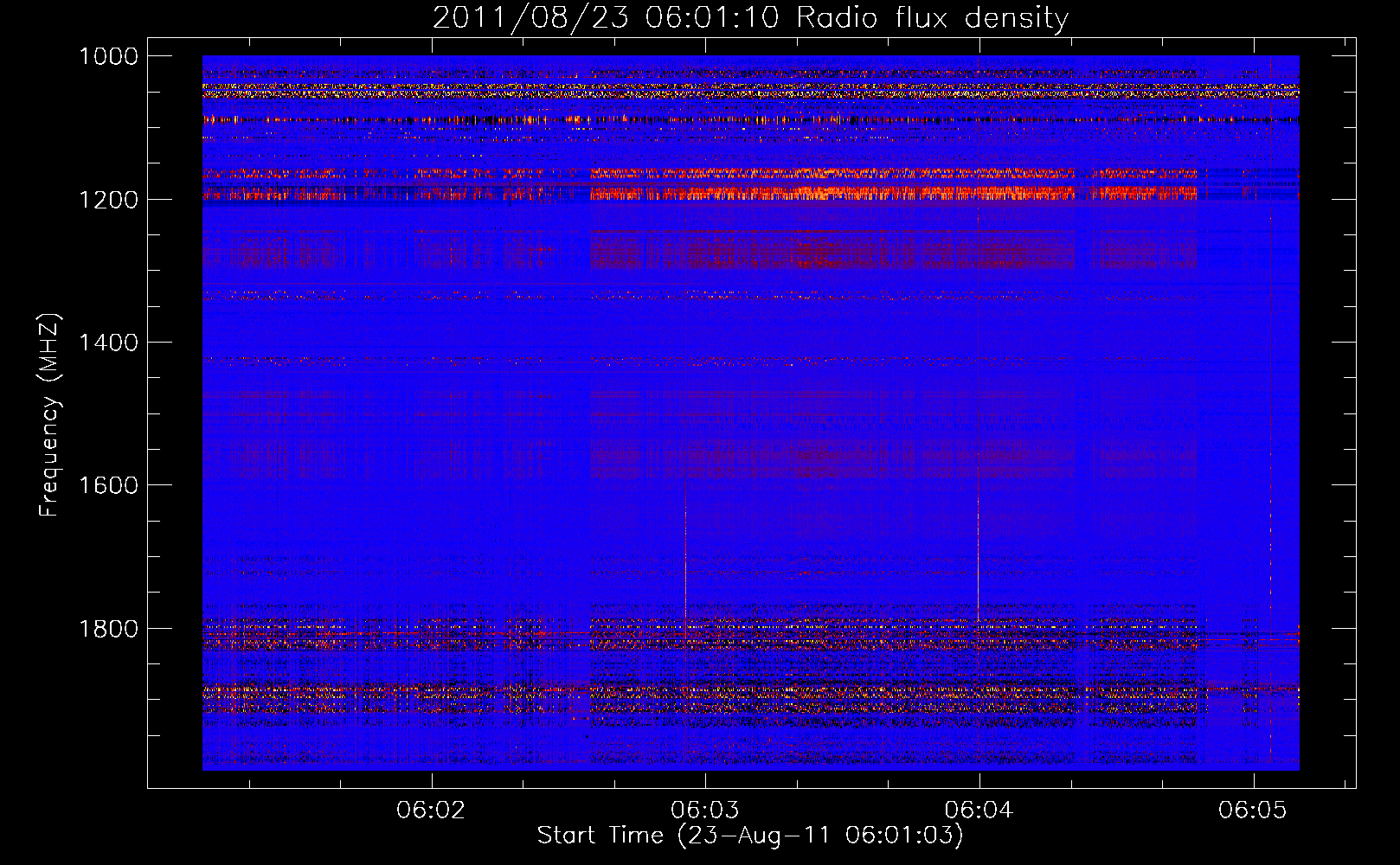This screenshot has width=1400, height=865.
Task: Click the 1000 frequency tick label
Action: (x=108, y=56)
